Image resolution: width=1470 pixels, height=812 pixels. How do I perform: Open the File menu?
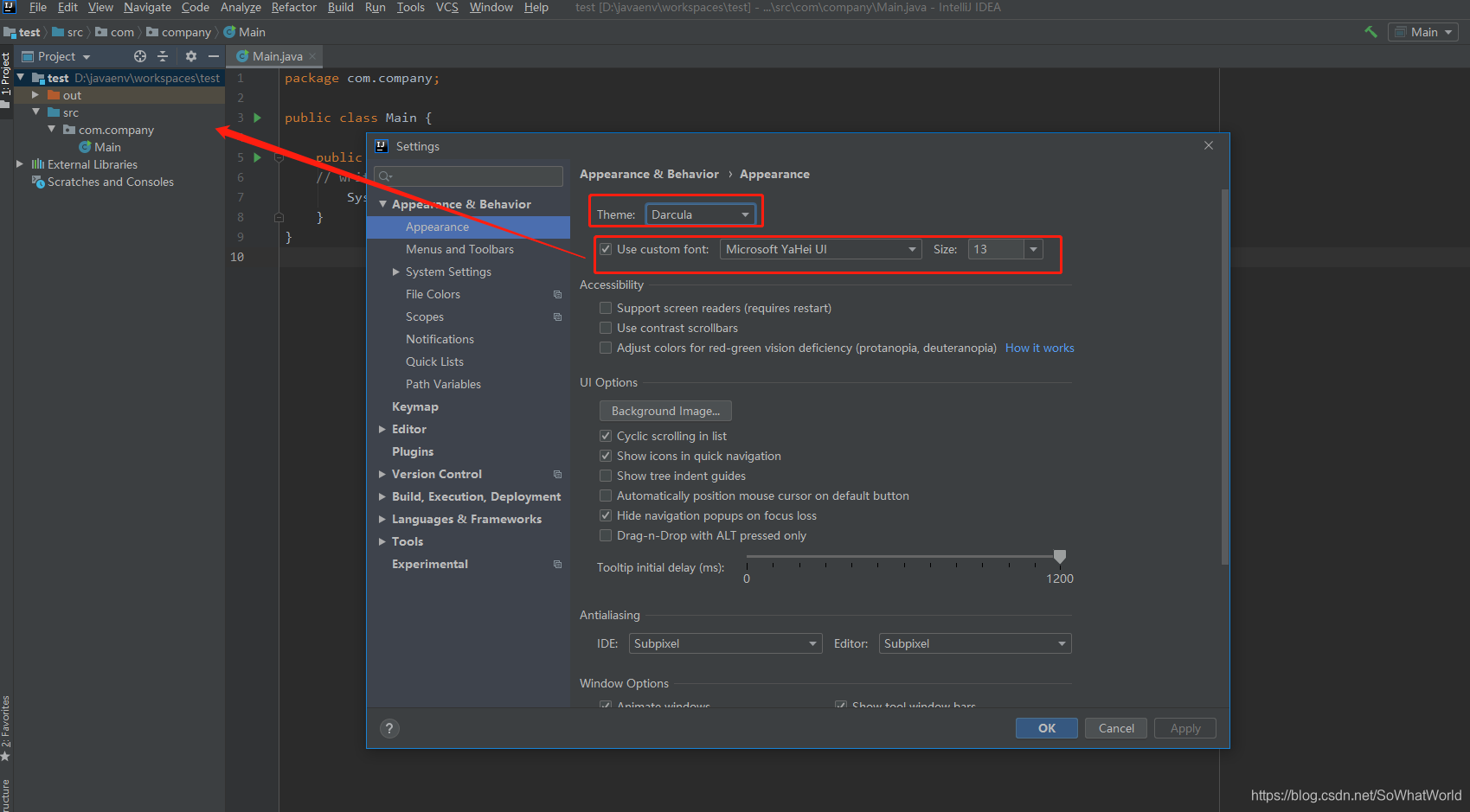pos(38,7)
